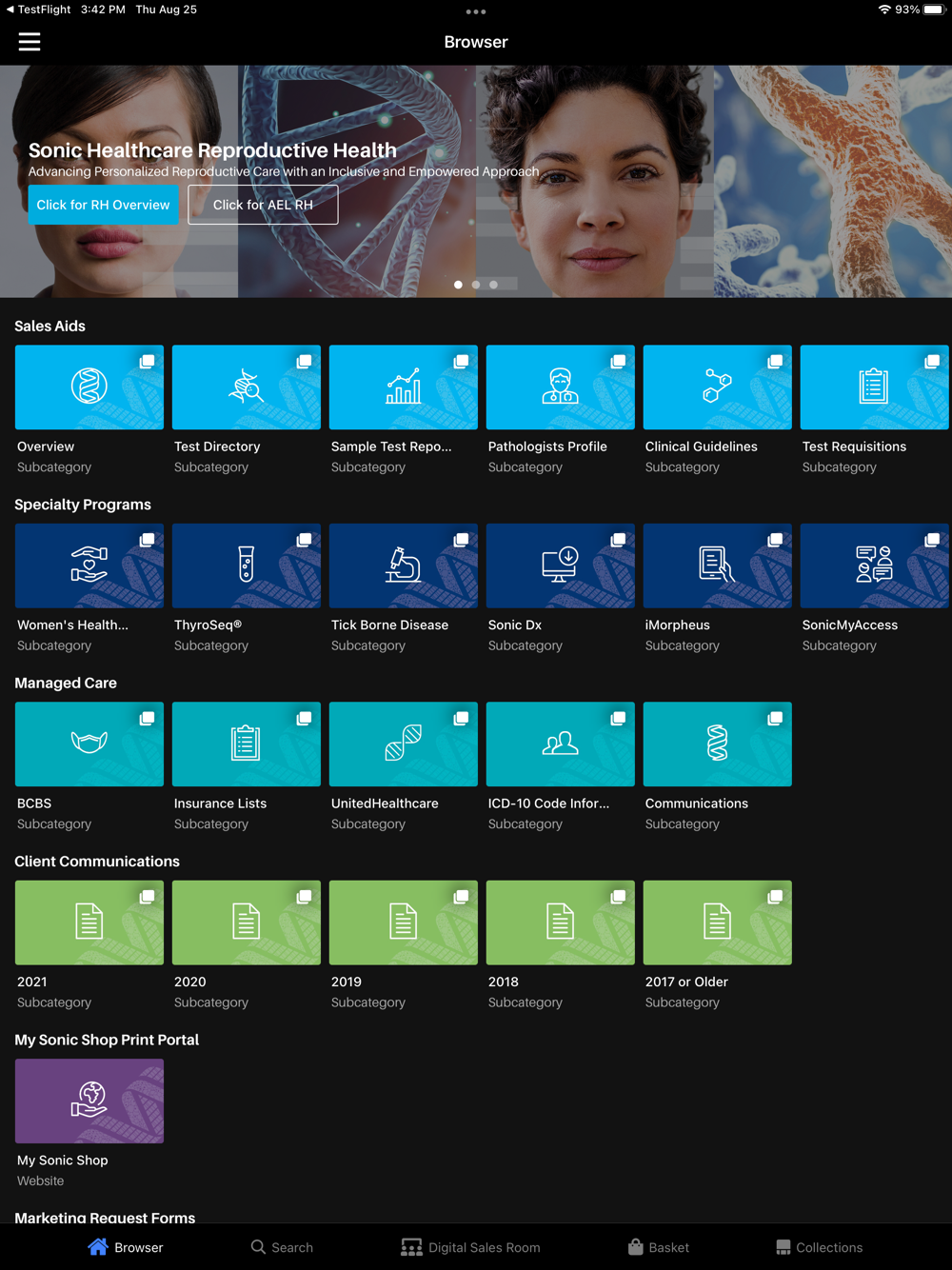Open the Sonic Dx tile
952x1270 pixels.
click(561, 566)
